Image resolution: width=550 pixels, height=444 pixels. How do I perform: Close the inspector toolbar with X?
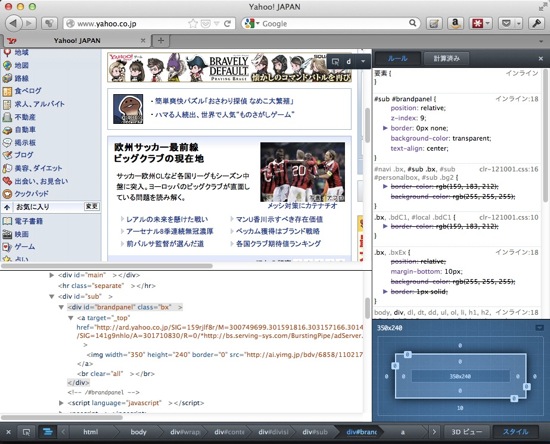point(9,432)
